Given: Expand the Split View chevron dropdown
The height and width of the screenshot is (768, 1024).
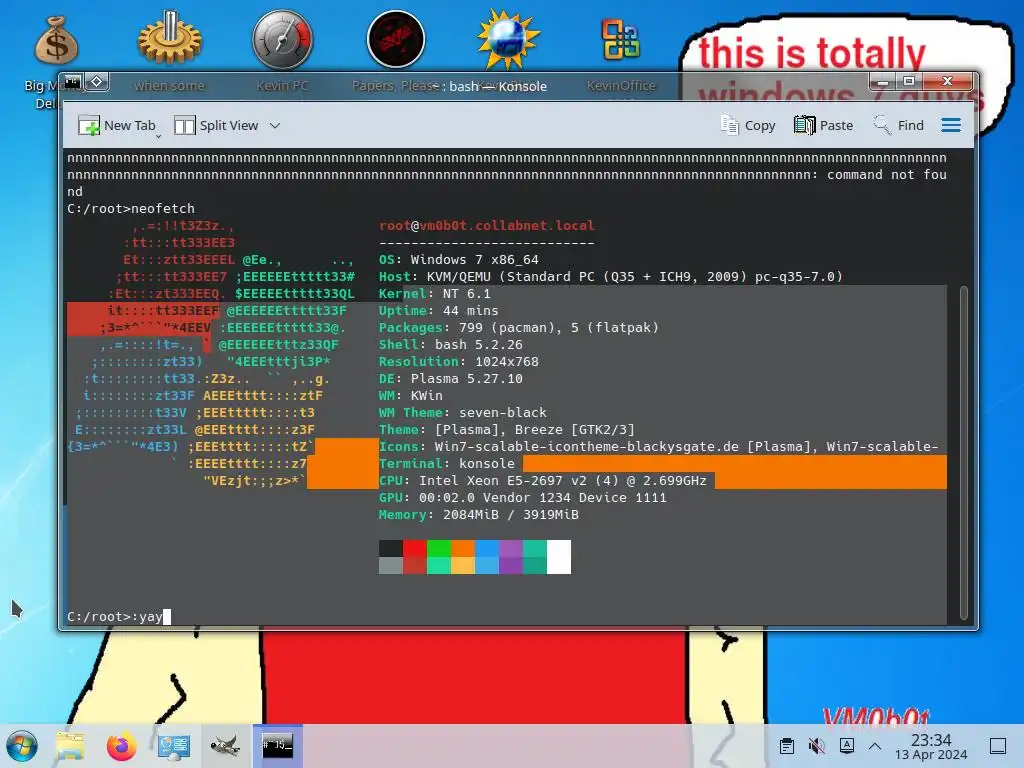Looking at the screenshot, I should click(275, 125).
